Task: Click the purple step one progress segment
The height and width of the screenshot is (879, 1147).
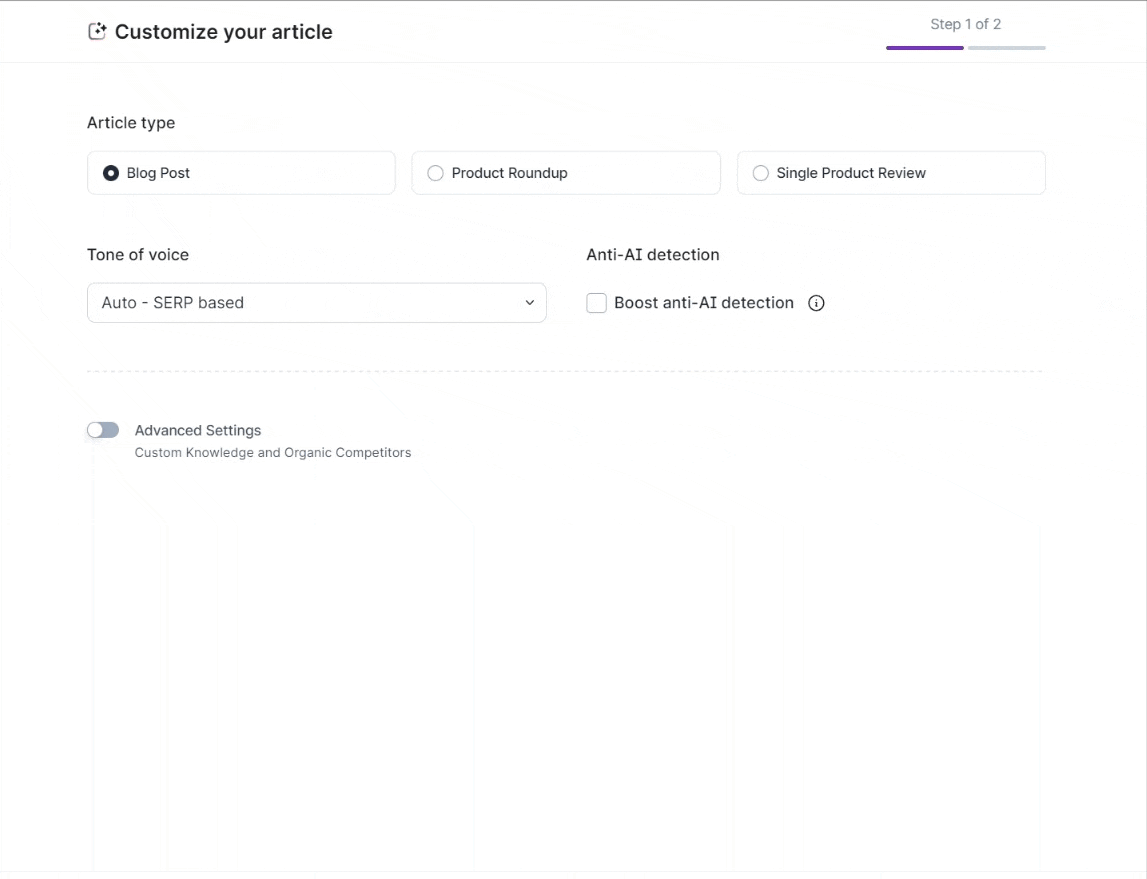Action: pos(924,47)
